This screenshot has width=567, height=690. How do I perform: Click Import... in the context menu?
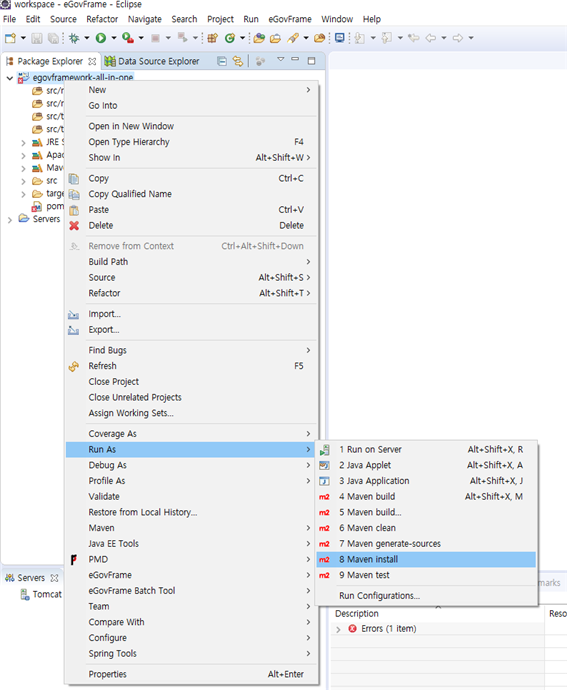click(191, 314)
